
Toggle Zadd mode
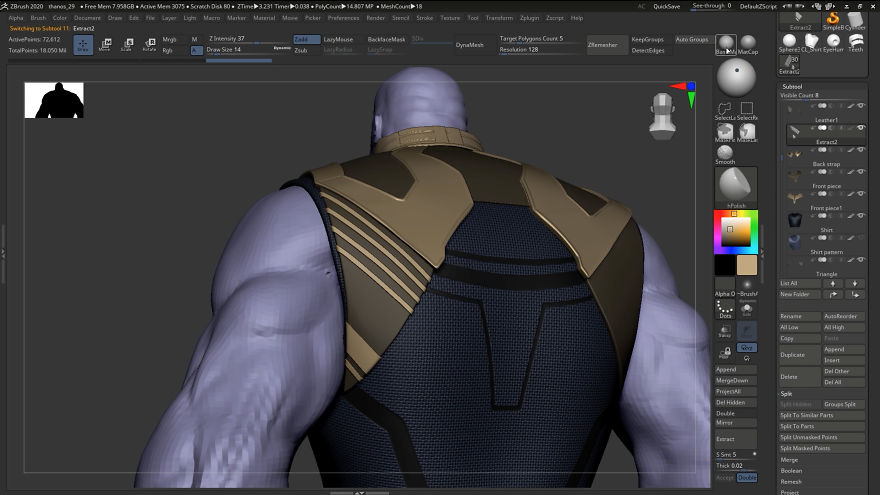306,39
